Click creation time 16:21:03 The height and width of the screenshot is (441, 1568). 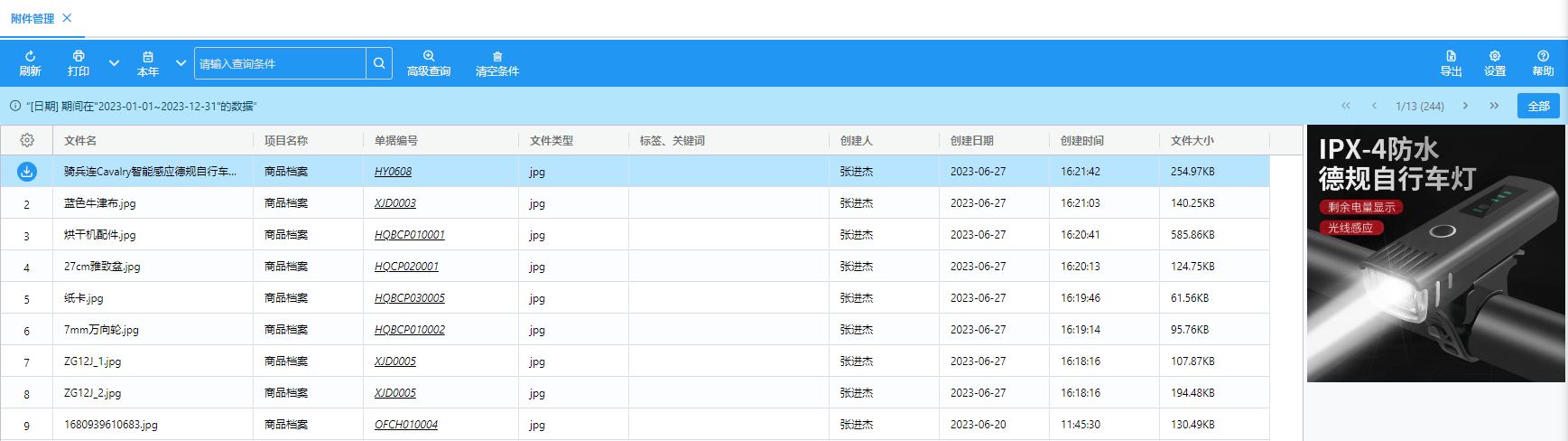(x=1081, y=203)
